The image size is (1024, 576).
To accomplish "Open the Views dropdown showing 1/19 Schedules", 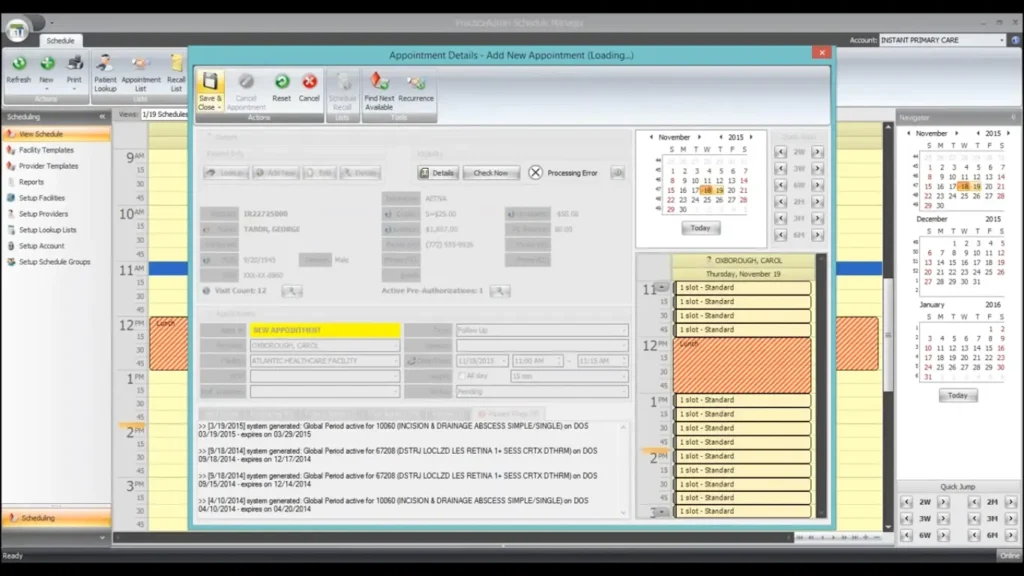I will pos(164,114).
